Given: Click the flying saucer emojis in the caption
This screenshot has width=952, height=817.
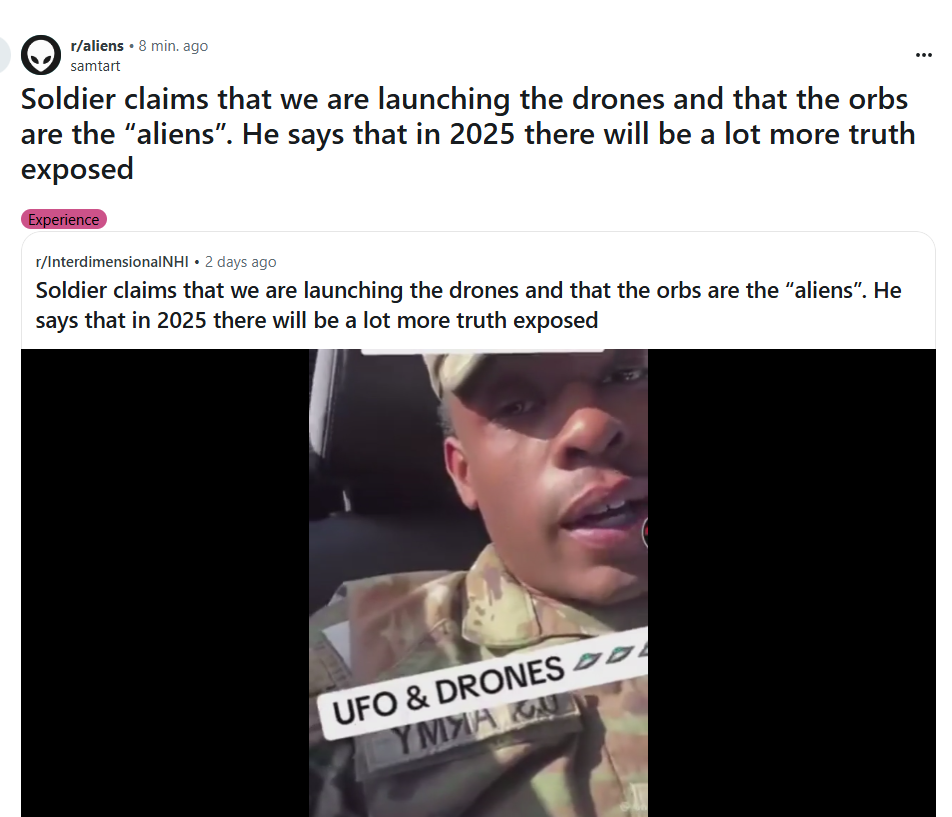Looking at the screenshot, I should [x=610, y=656].
